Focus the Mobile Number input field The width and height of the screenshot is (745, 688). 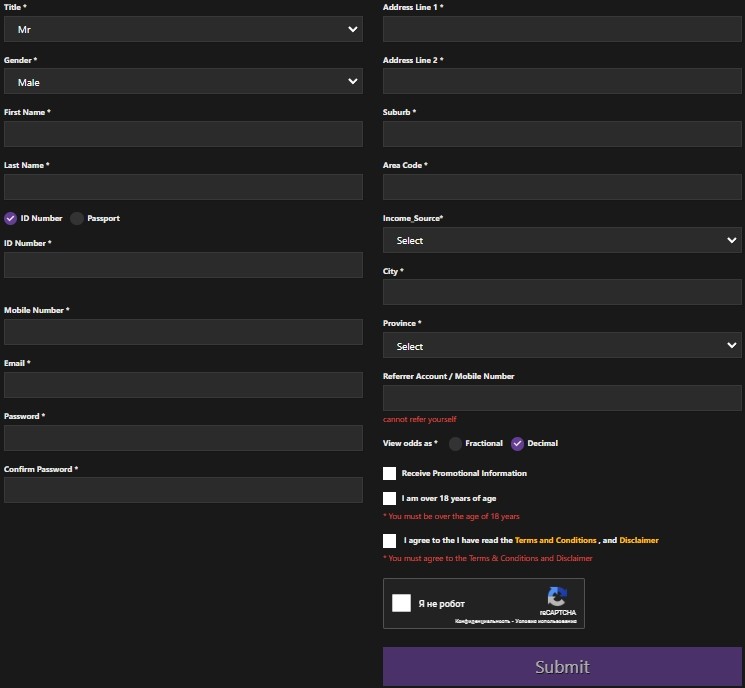pyautogui.click(x=183, y=332)
